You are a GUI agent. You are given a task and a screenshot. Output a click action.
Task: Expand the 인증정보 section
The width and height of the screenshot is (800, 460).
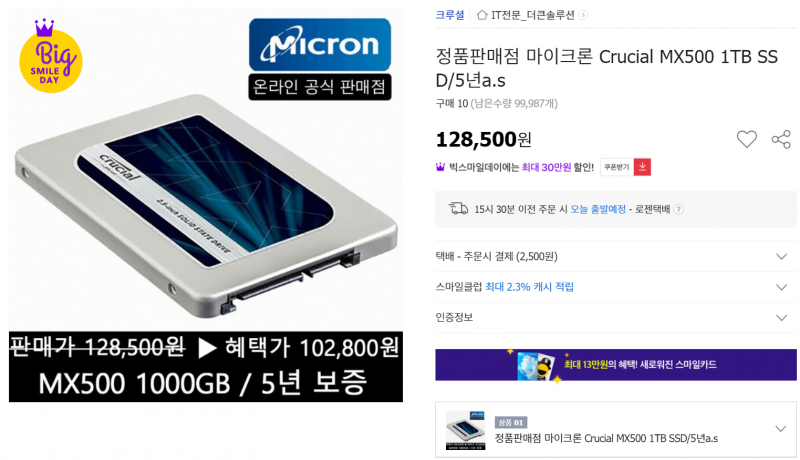(615, 317)
